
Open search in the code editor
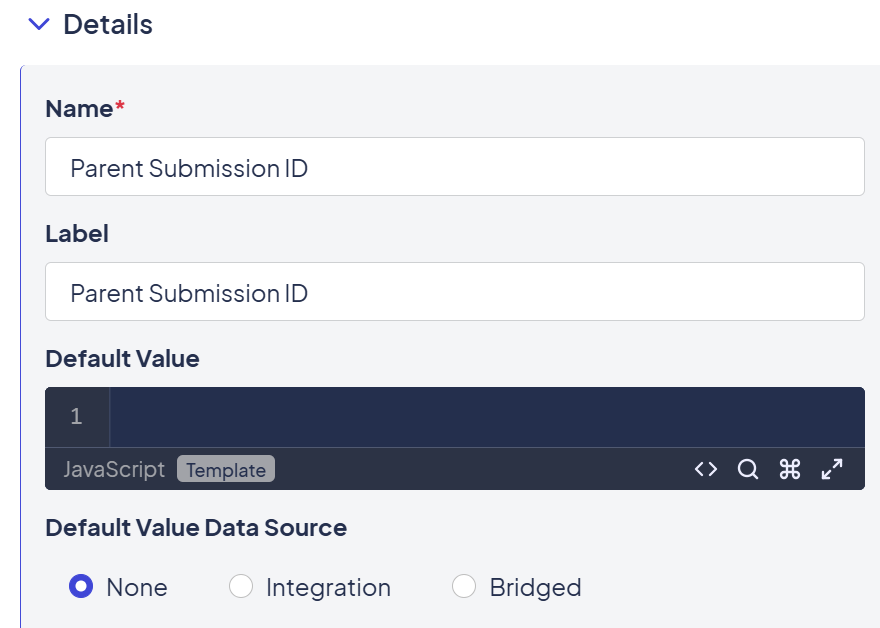click(748, 469)
